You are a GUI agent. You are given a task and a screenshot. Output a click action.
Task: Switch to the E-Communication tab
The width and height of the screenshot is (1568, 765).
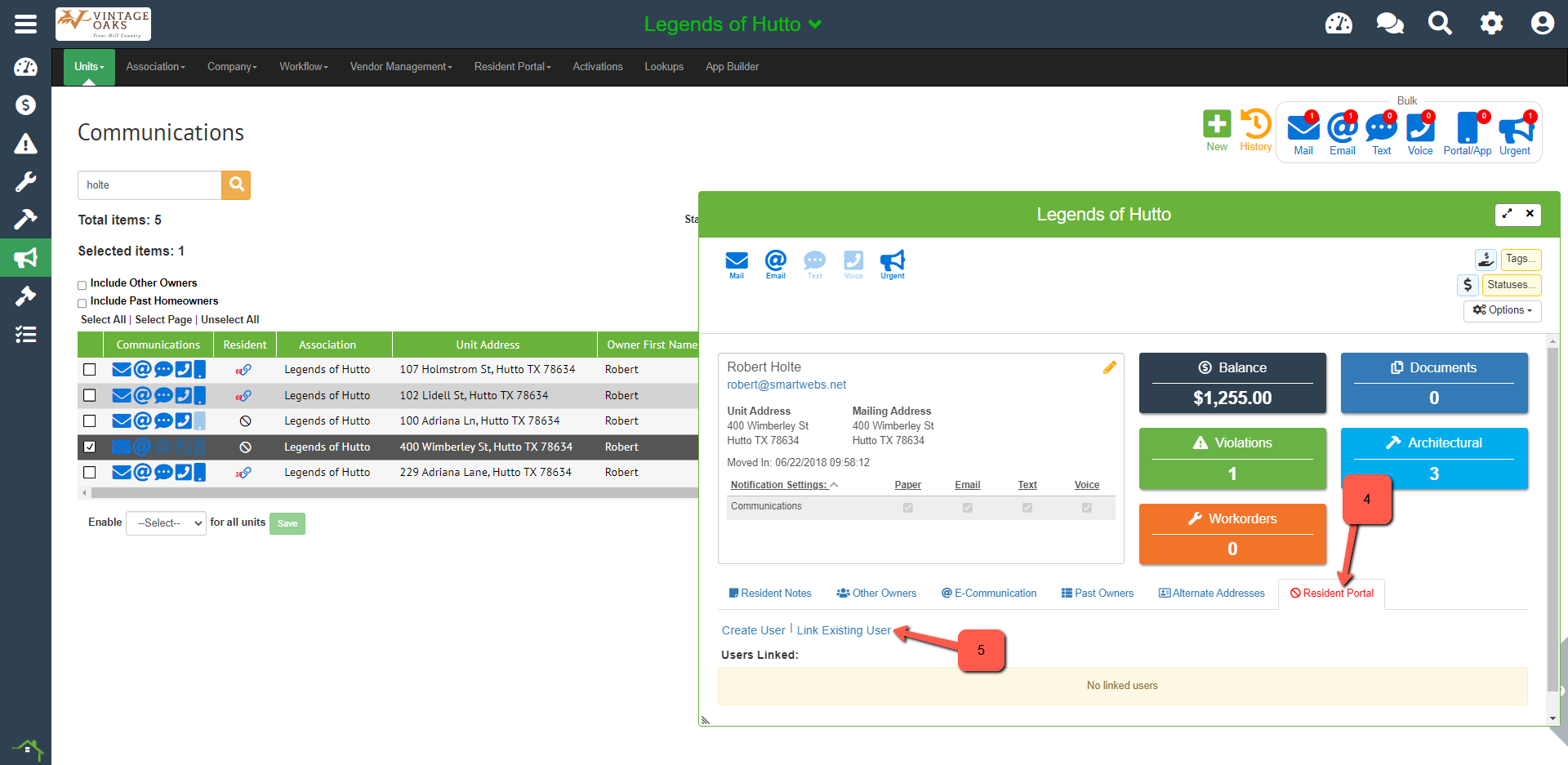(x=989, y=594)
